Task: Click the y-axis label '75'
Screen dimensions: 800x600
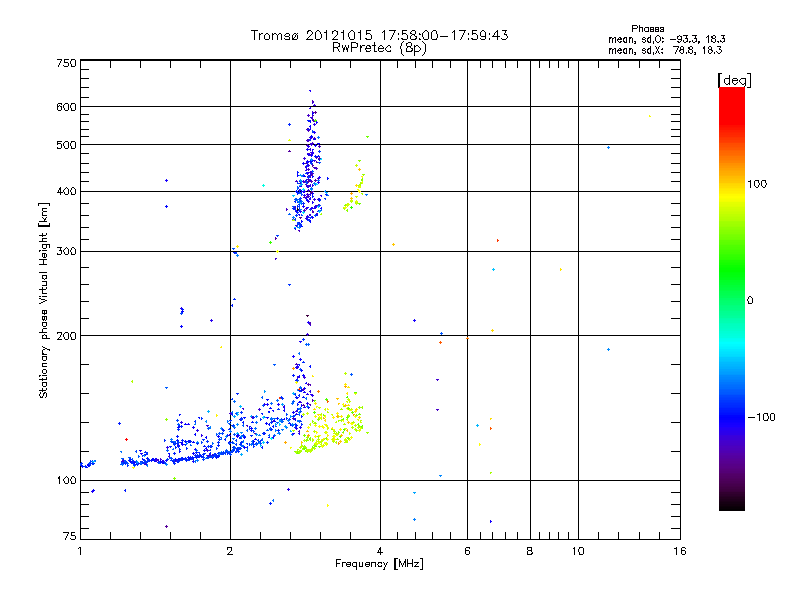Action: [x=70, y=536]
